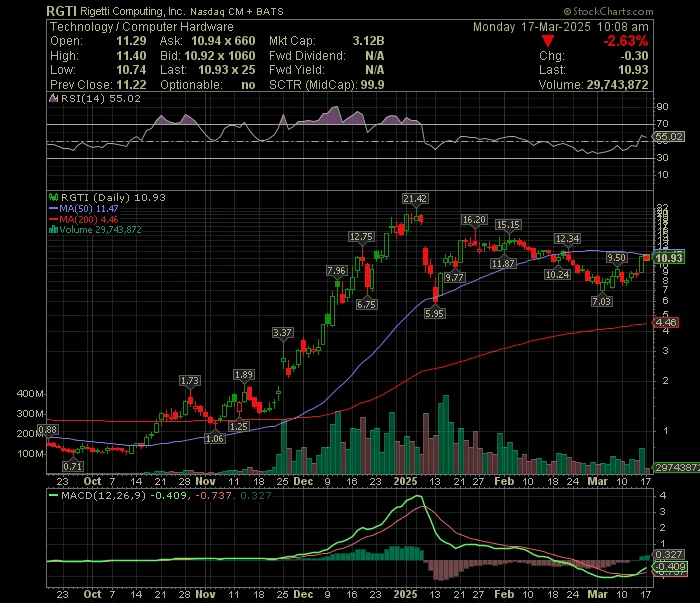Viewport: 700px width, 603px height.
Task: Click the SCTR (MidCap) 99.9 value
Action: (x=372, y=85)
